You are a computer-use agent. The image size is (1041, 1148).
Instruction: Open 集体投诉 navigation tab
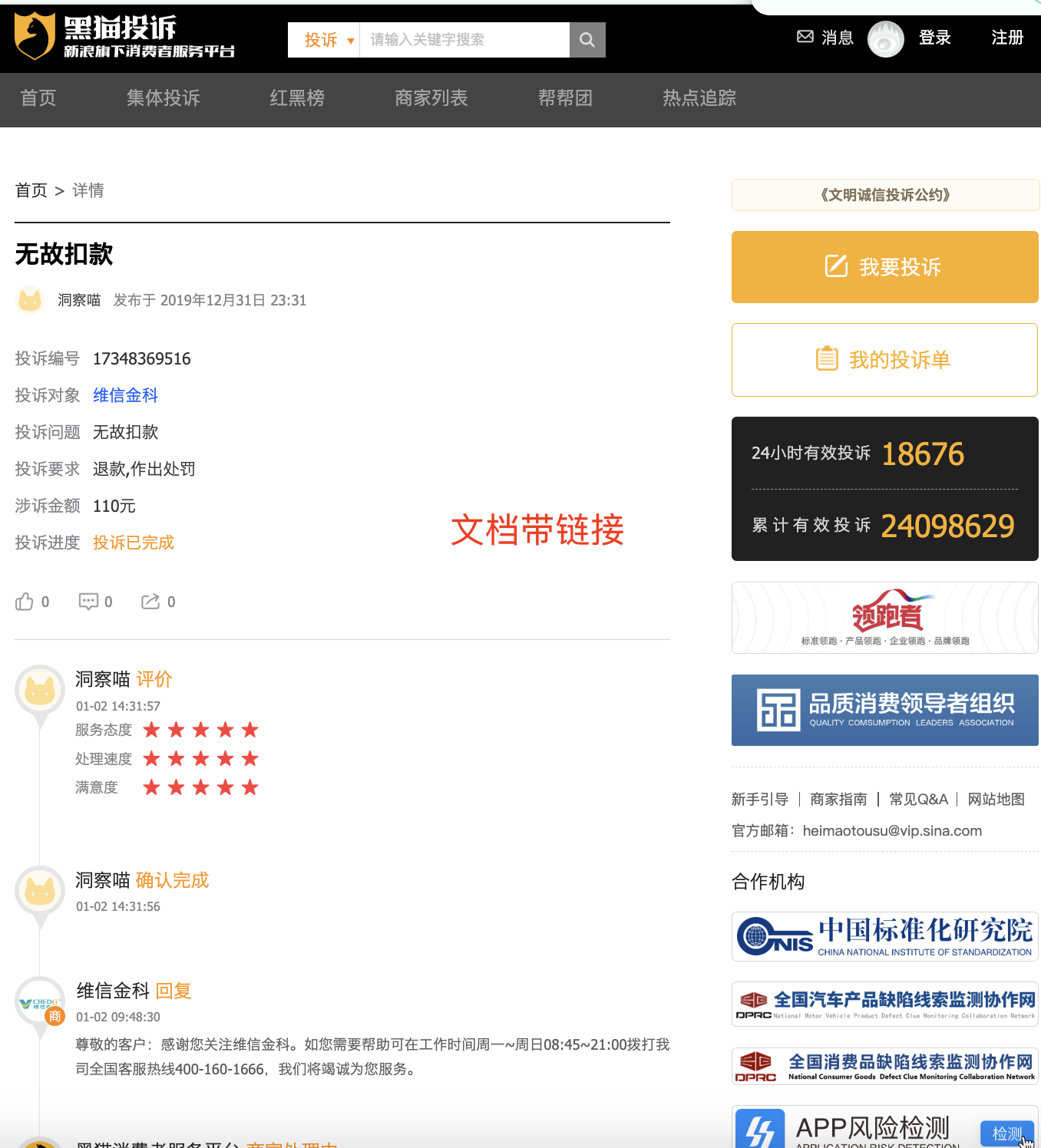point(164,98)
